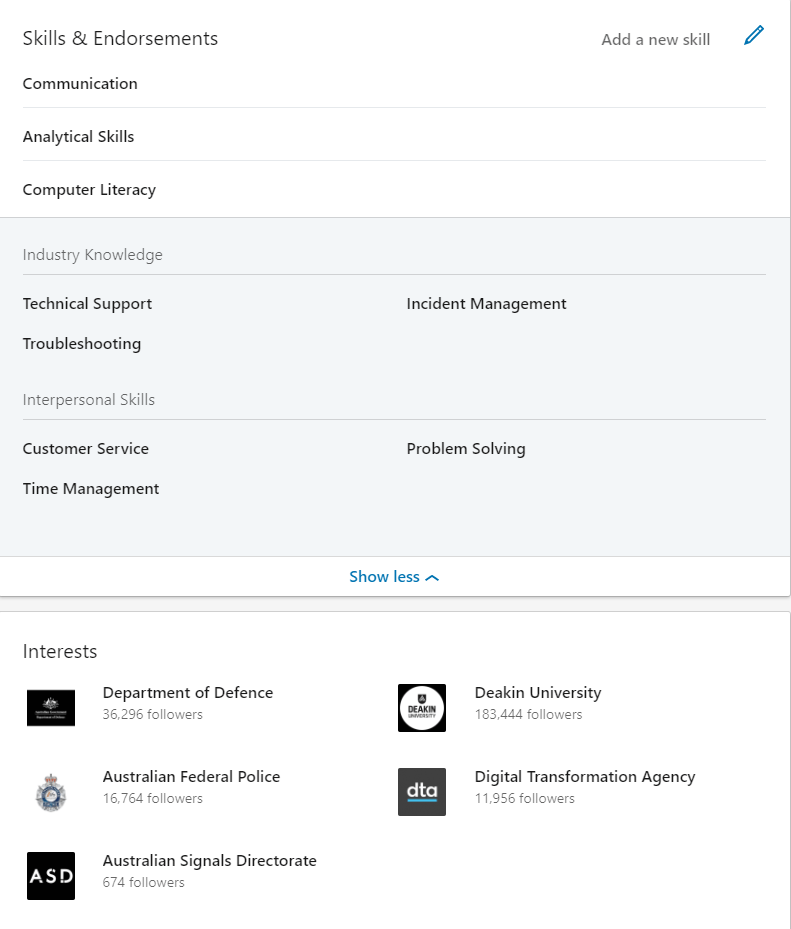Open the Customer Service skill
This screenshot has height=929, width=791.
[x=86, y=449]
